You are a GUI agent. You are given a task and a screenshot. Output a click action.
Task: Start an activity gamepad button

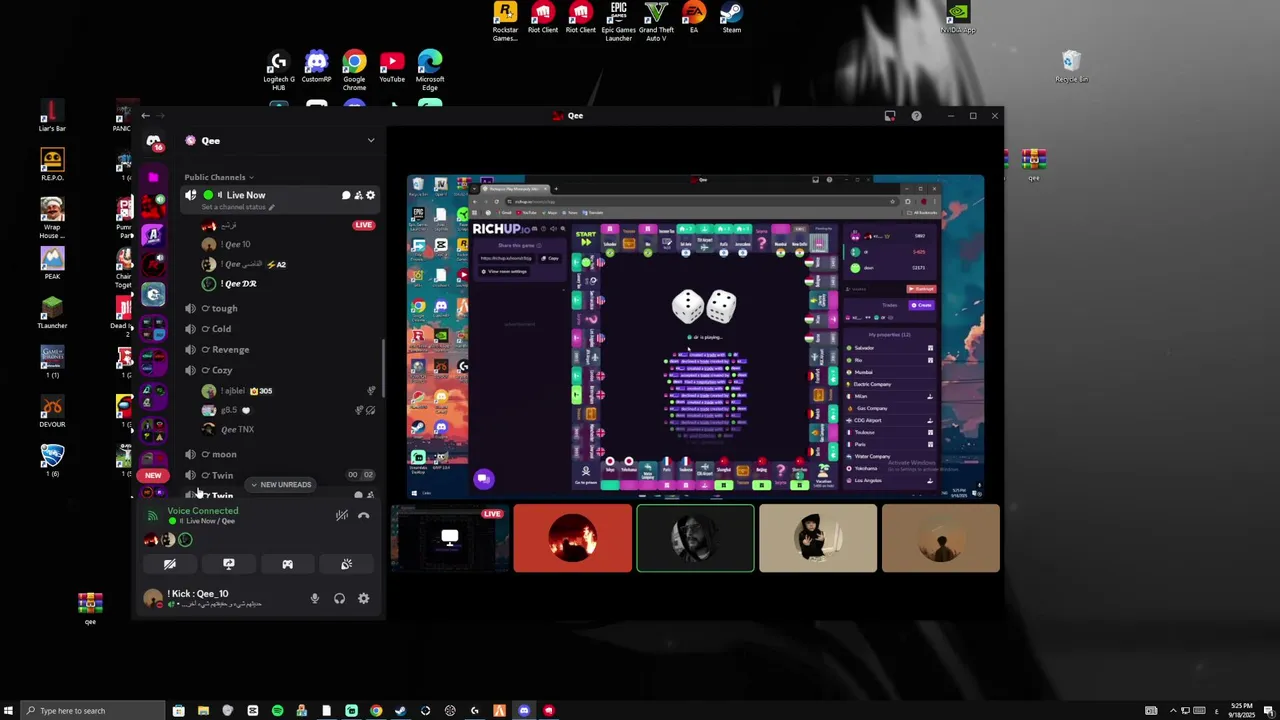click(x=287, y=564)
